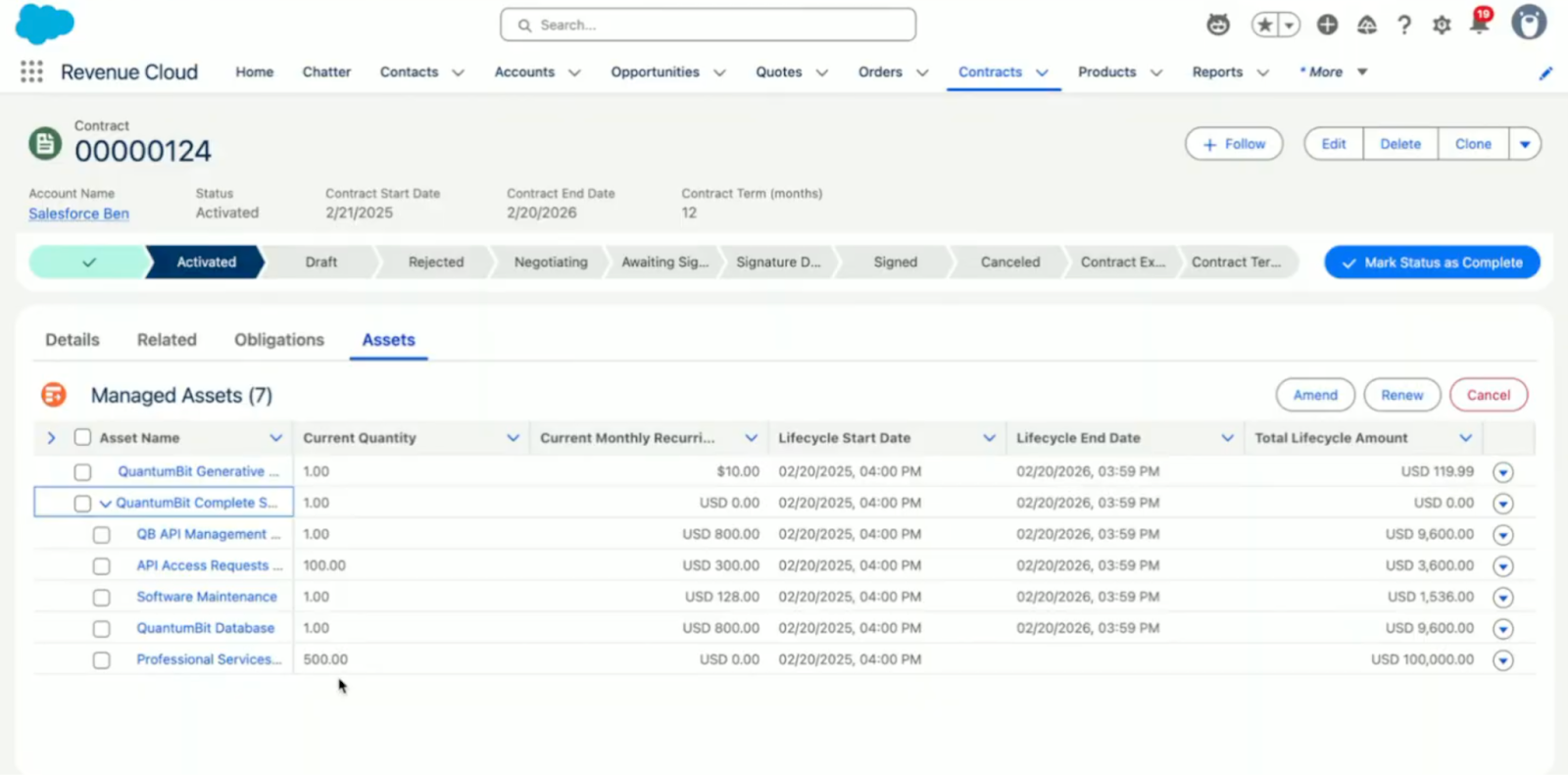Image resolution: width=1568 pixels, height=775 pixels.
Task: Open row actions for Software Maintenance
Action: click(1502, 598)
